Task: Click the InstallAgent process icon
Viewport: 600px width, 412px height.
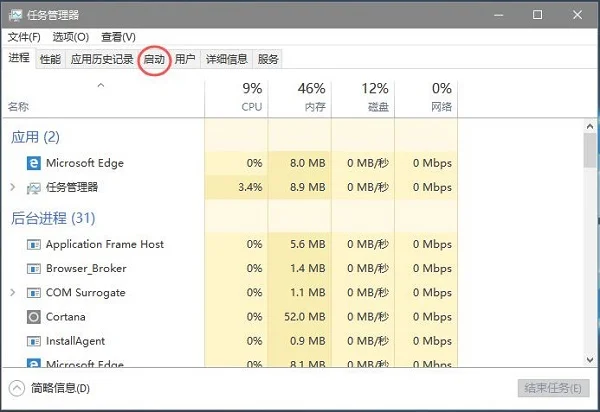Action: [34, 341]
